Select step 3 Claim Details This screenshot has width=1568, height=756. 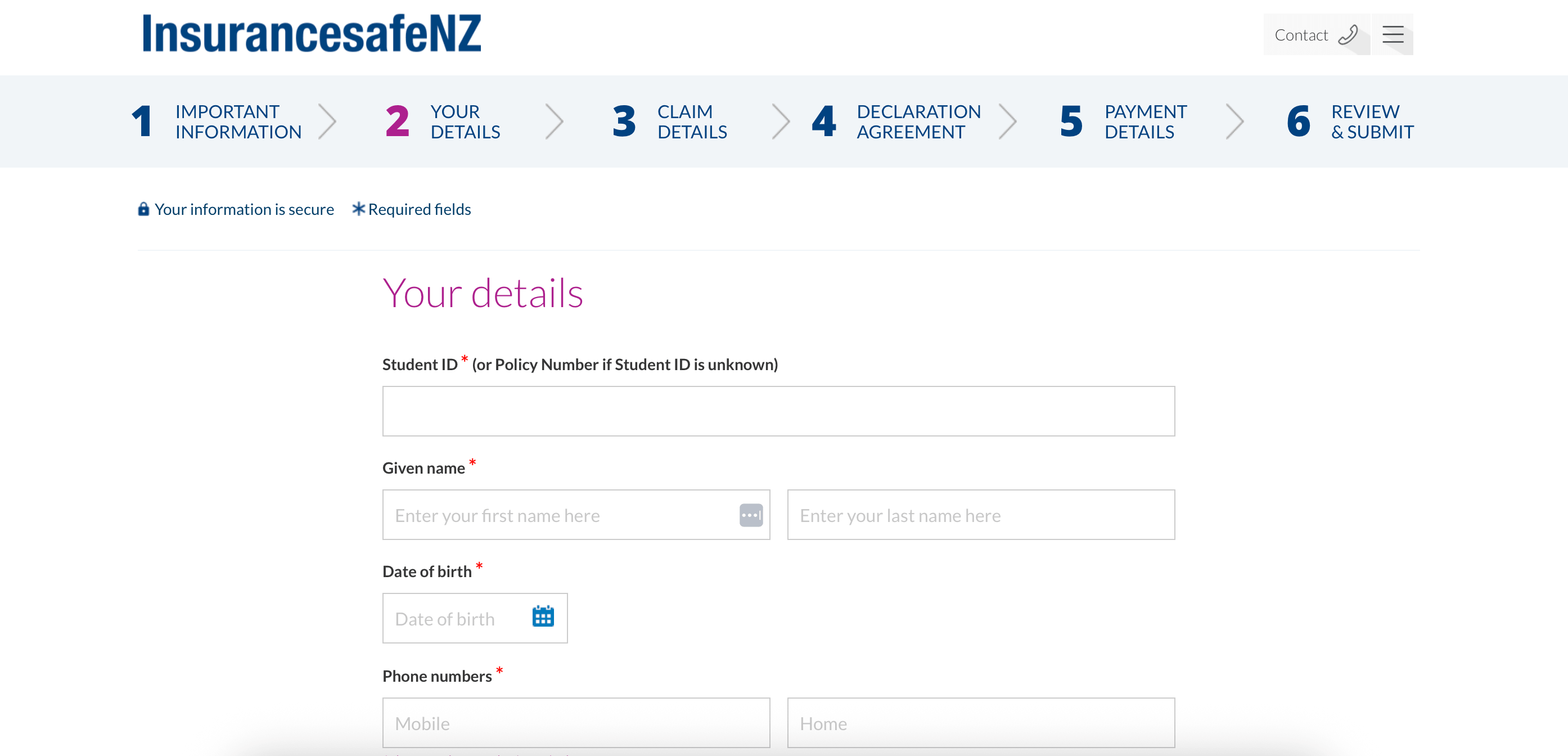click(x=670, y=121)
